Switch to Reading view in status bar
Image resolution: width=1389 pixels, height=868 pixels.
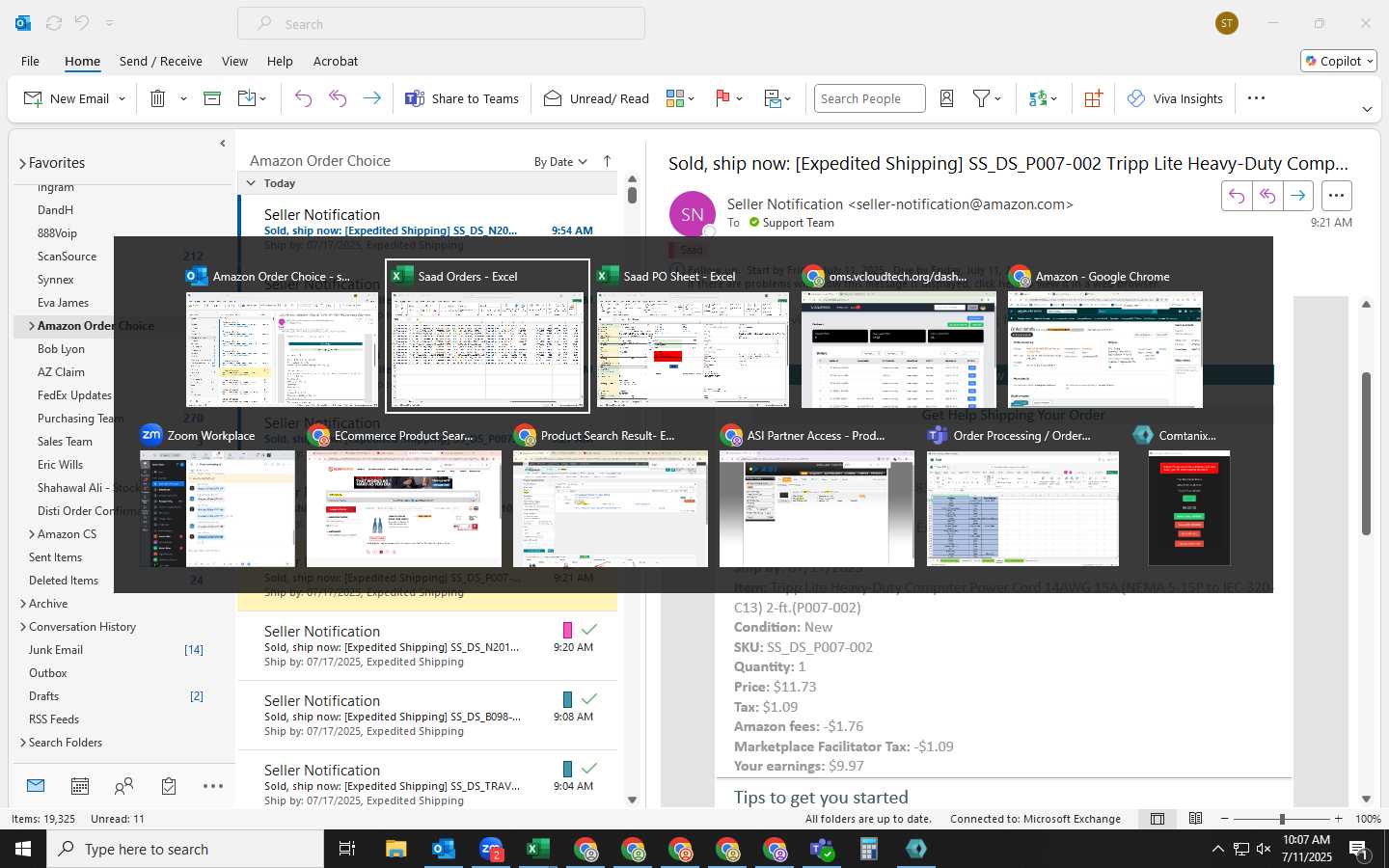(1196, 819)
